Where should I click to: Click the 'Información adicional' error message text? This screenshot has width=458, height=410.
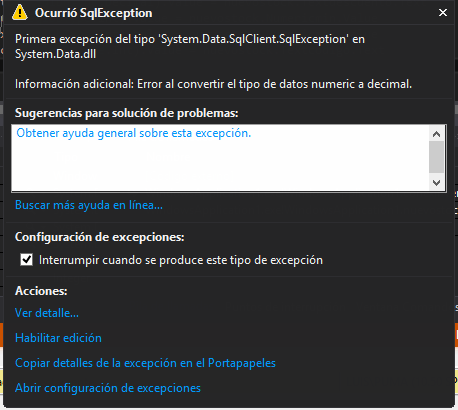(x=213, y=84)
